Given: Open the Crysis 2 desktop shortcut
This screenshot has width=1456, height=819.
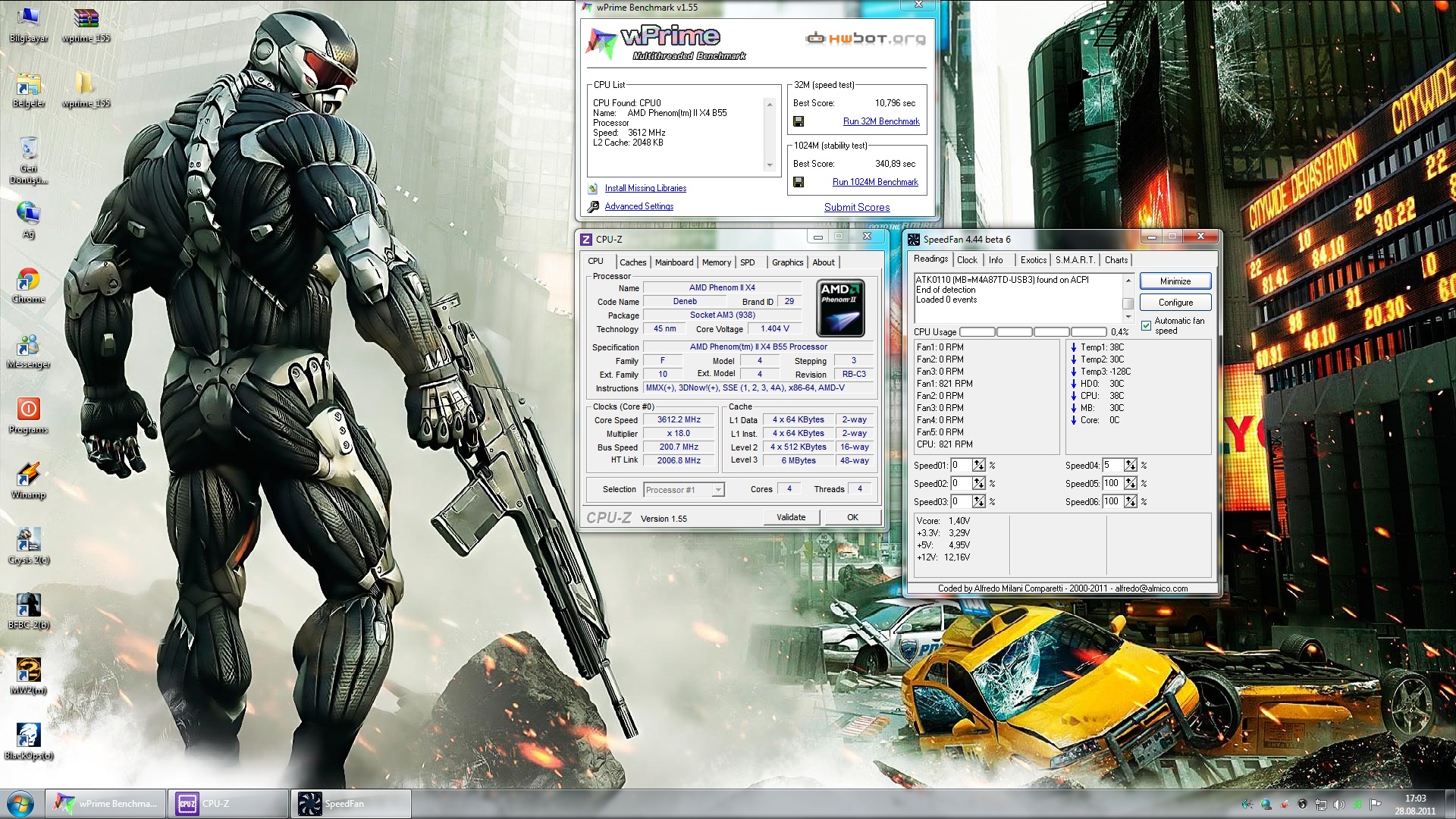Looking at the screenshot, I should [28, 540].
